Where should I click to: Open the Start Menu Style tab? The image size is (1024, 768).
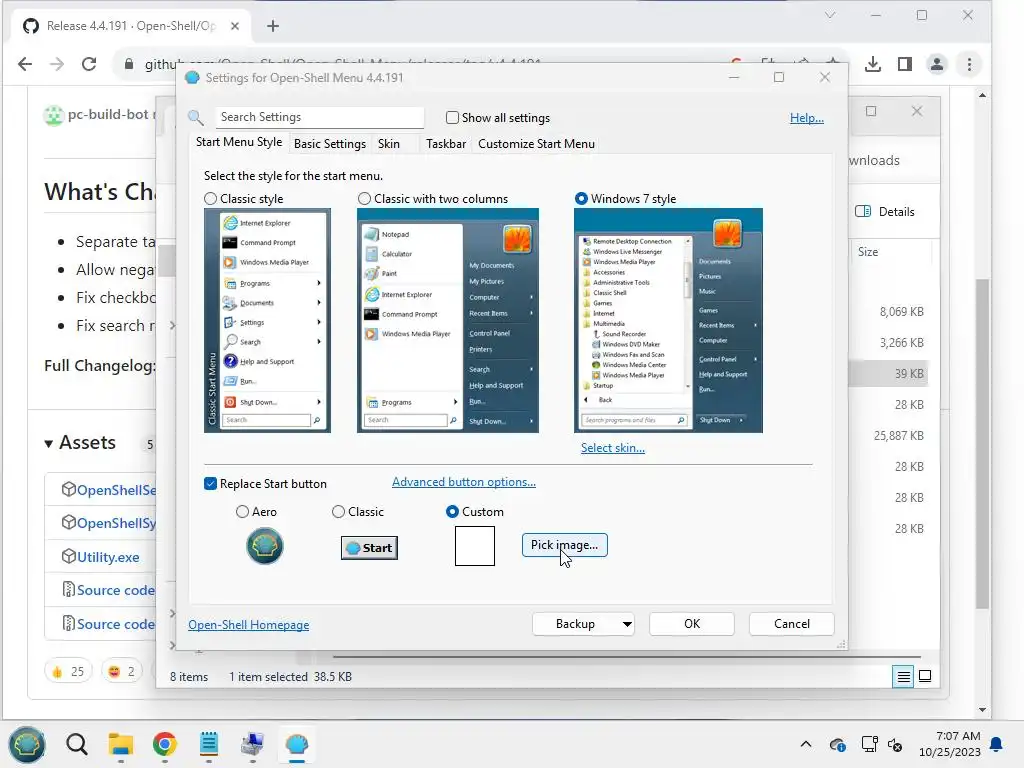[x=239, y=142]
